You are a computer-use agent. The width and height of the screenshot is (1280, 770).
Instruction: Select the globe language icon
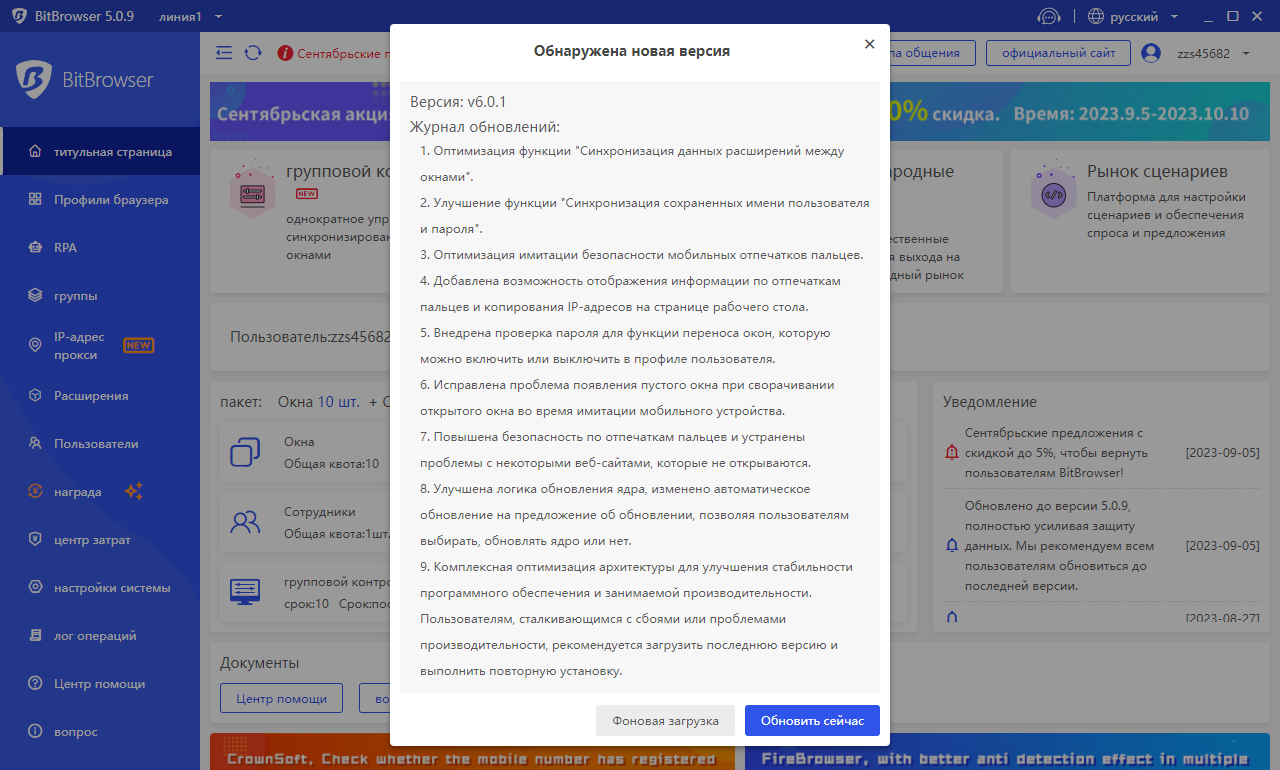click(x=1096, y=16)
